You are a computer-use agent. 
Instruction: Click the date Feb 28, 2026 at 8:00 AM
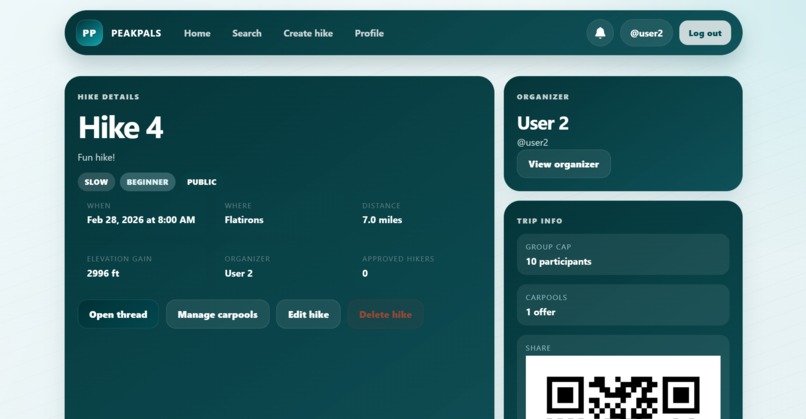[141, 220]
